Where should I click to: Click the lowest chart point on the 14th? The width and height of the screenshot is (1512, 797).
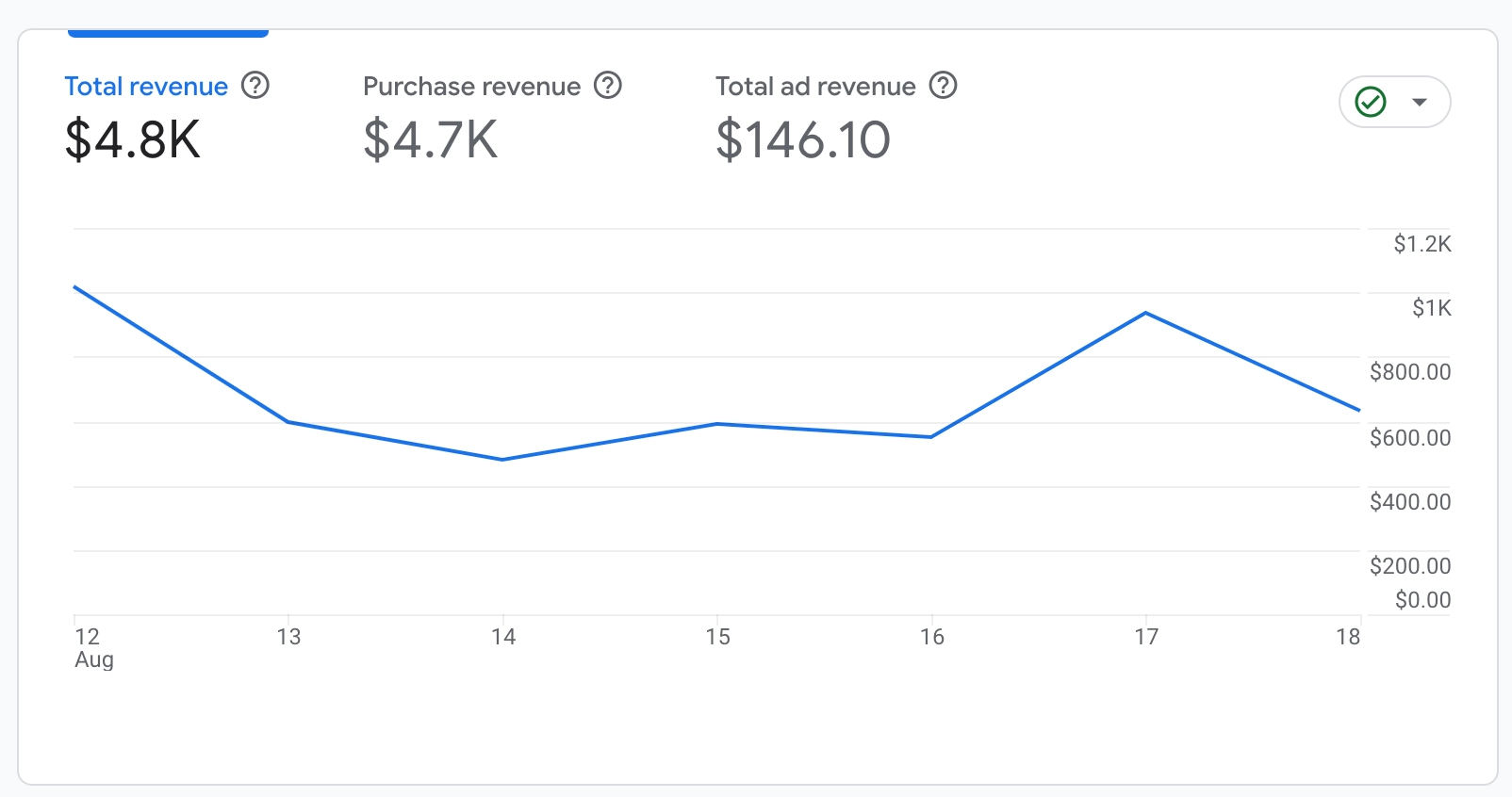pyautogui.click(x=502, y=460)
